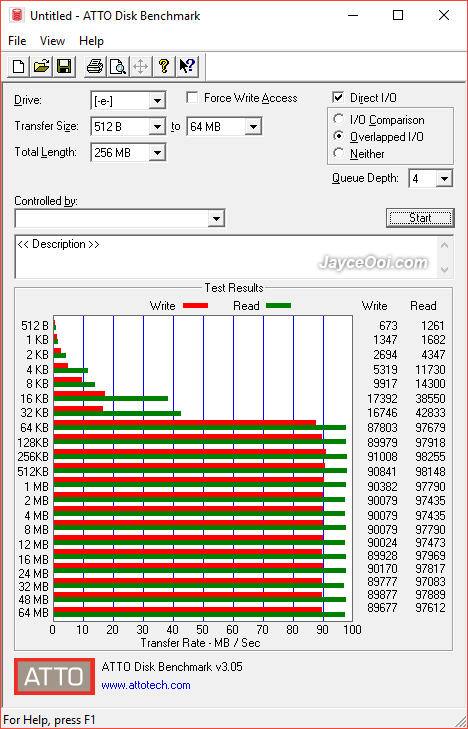Viewport: 468px width, 729px height.
Task: Print results using the printer icon
Action: point(95,66)
